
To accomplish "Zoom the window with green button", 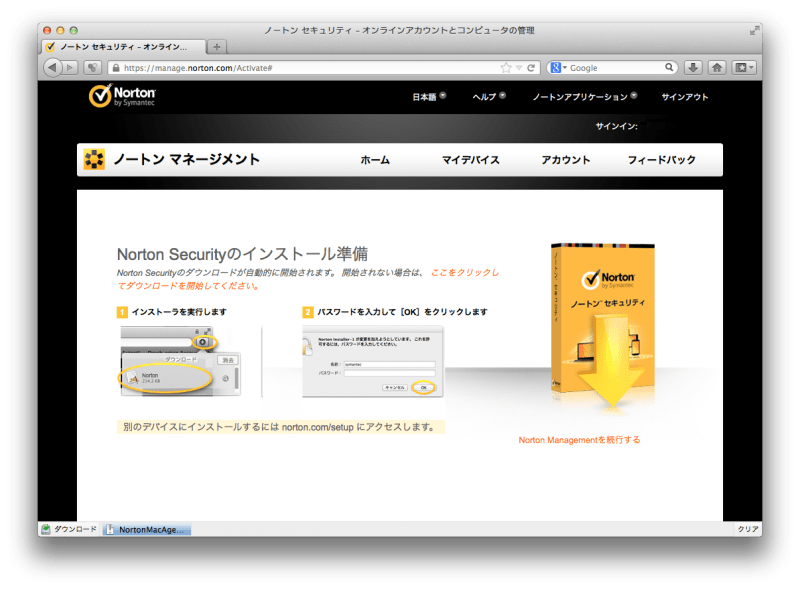I will click(73, 31).
